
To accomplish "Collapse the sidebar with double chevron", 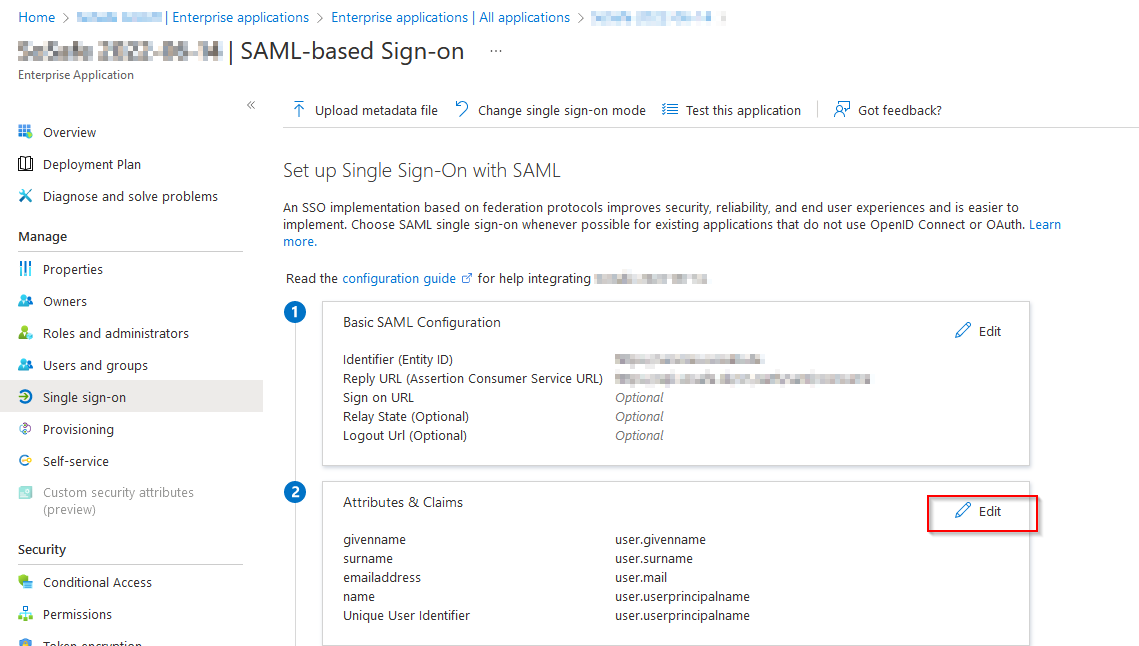I will (x=251, y=105).
